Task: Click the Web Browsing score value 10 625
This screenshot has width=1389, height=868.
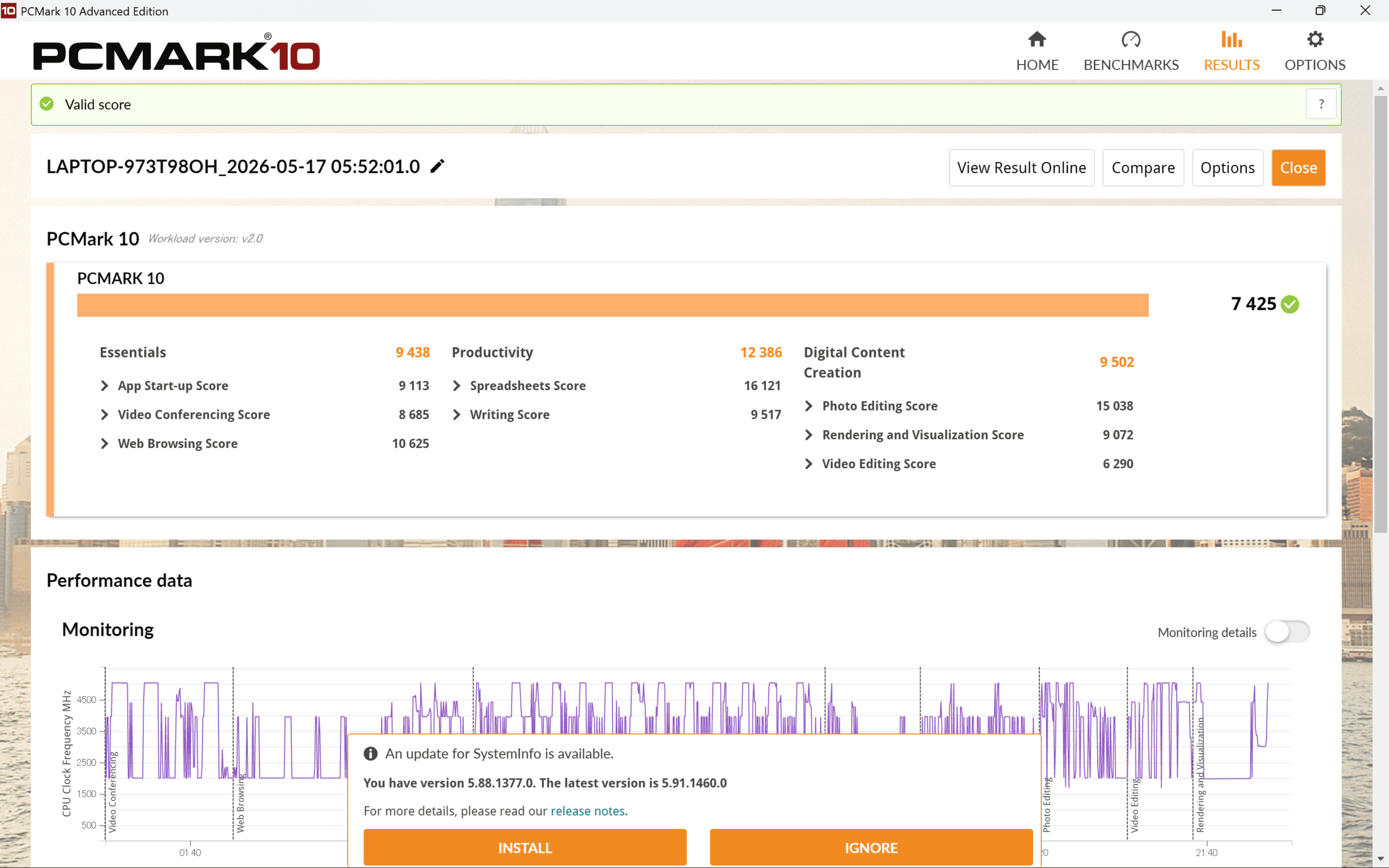Action: point(410,443)
